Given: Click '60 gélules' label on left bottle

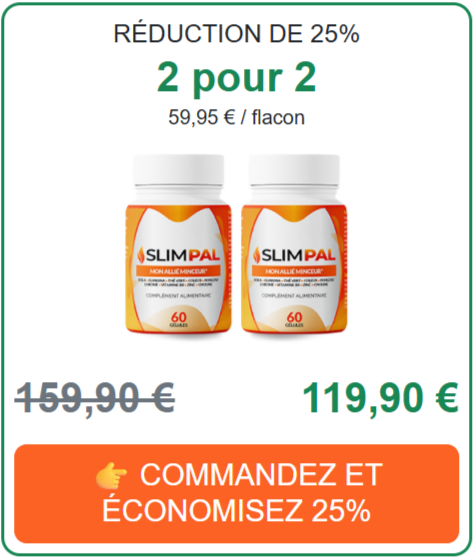Looking at the screenshot, I should 179,320.
